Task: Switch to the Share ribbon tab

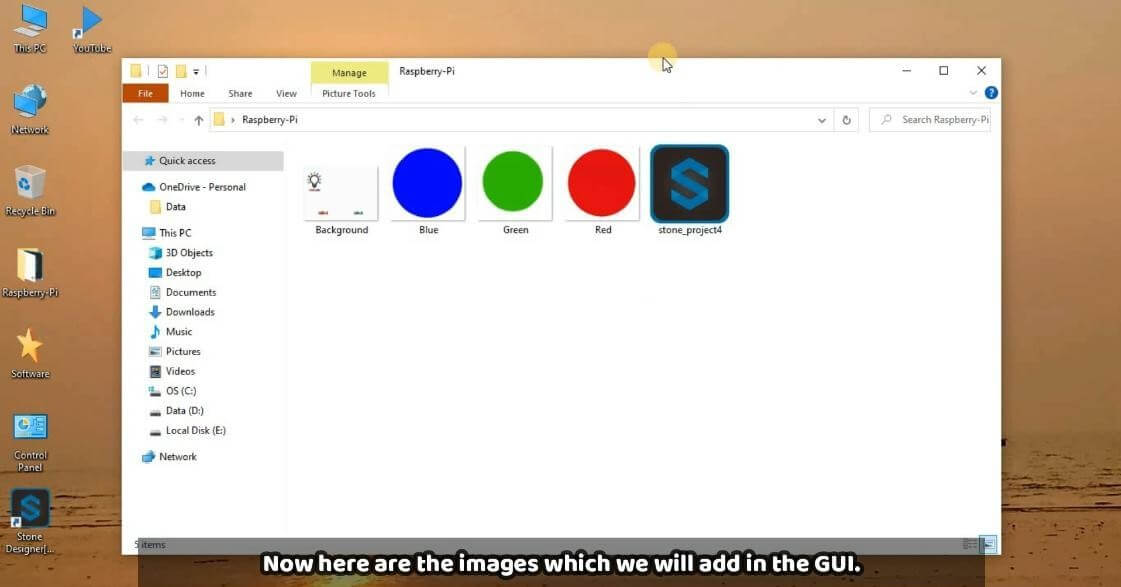Action: point(240,94)
